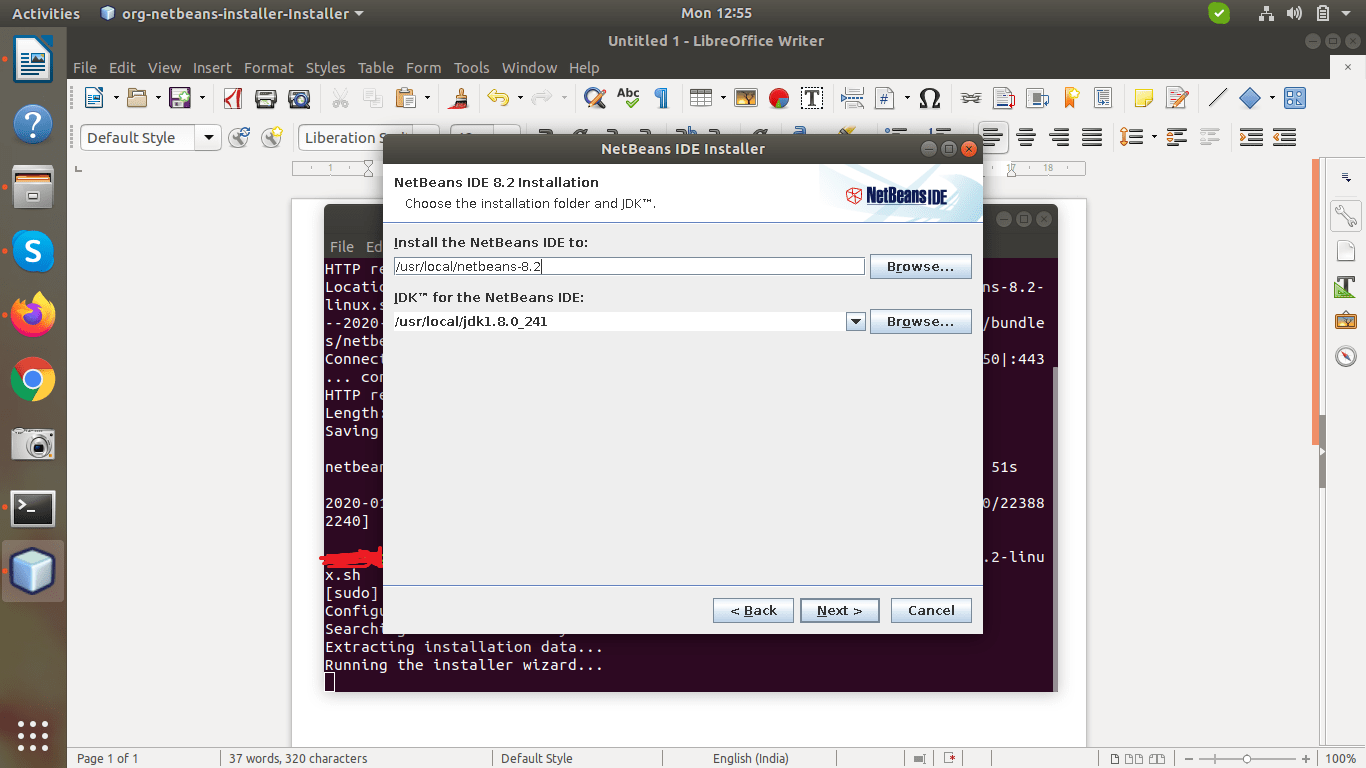Open the Omega special character dialog
Viewport: 1366px width, 768px height.
pyautogui.click(x=929, y=98)
